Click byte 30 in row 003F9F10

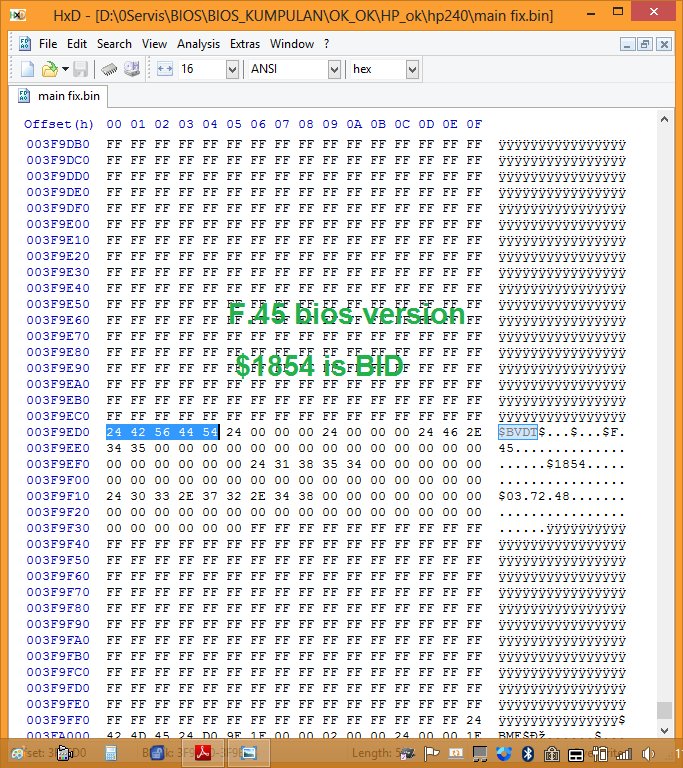(x=138, y=496)
